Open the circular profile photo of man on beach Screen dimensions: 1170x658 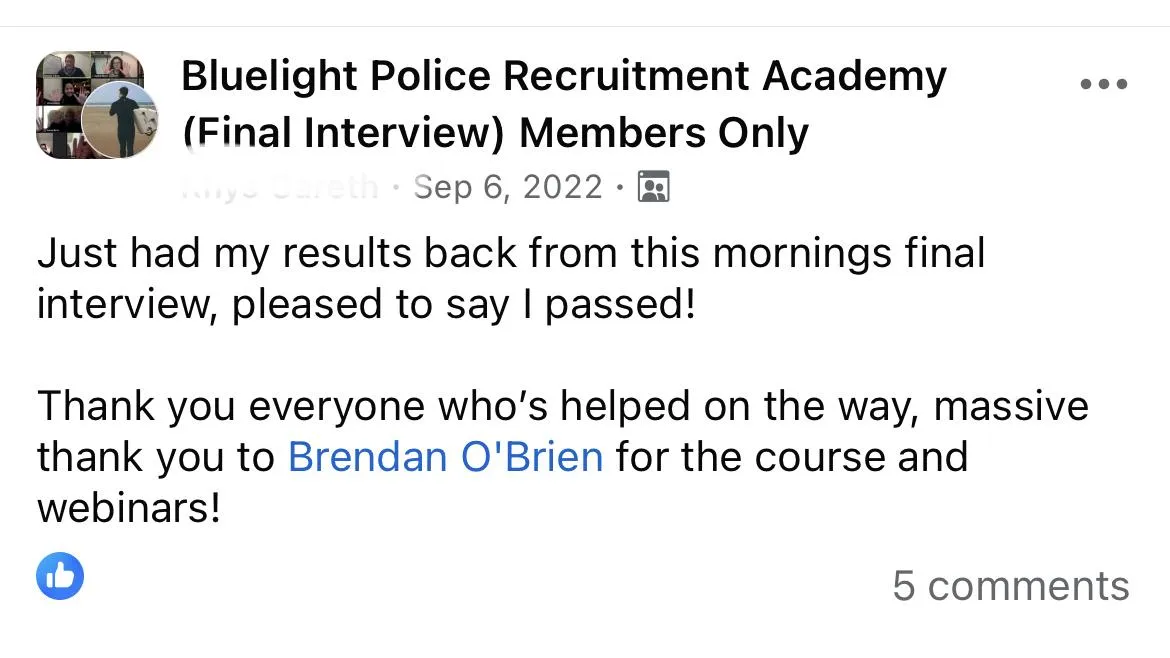[119, 120]
